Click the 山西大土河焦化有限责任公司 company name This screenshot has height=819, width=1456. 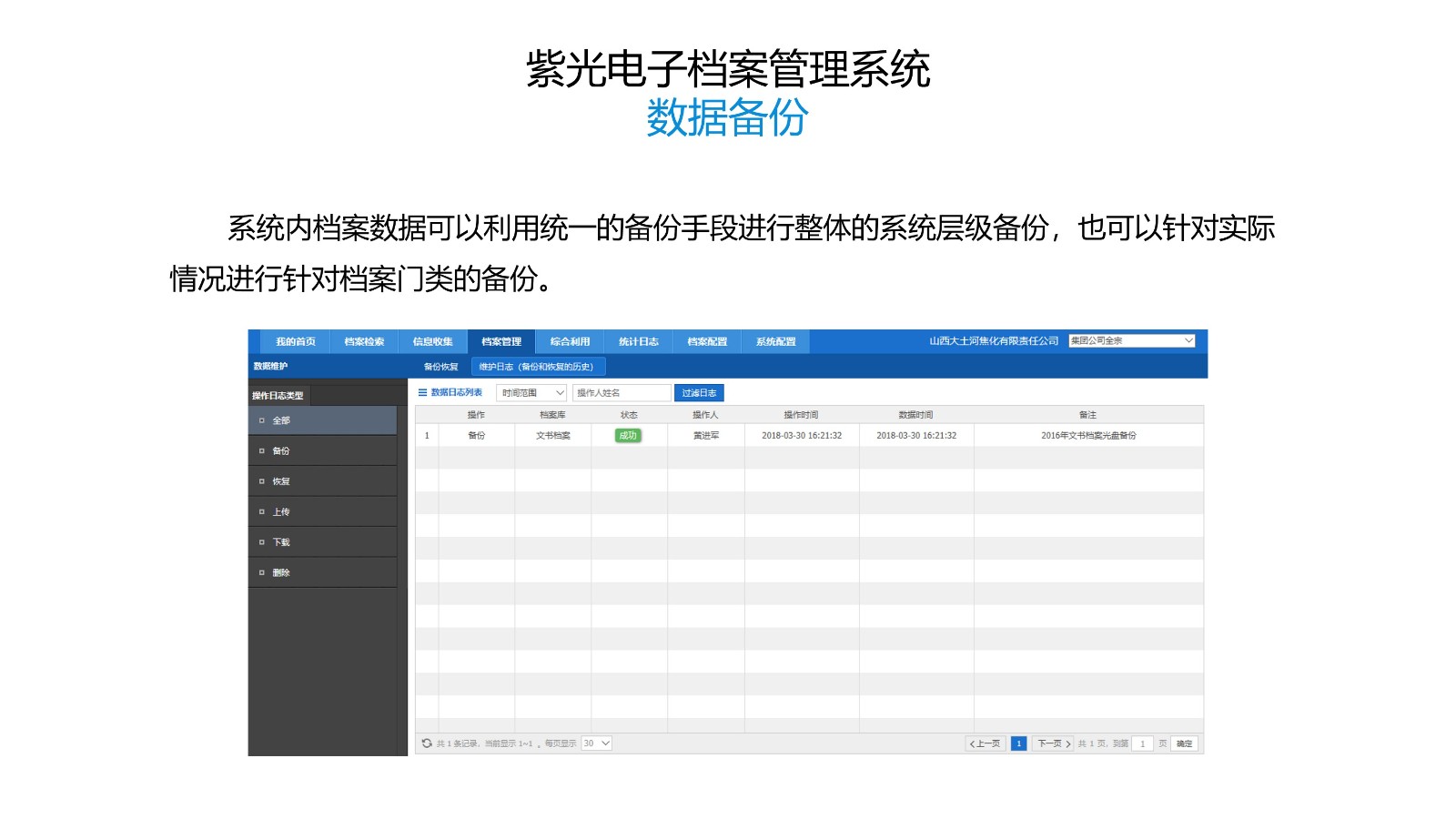pyautogui.click(x=994, y=341)
